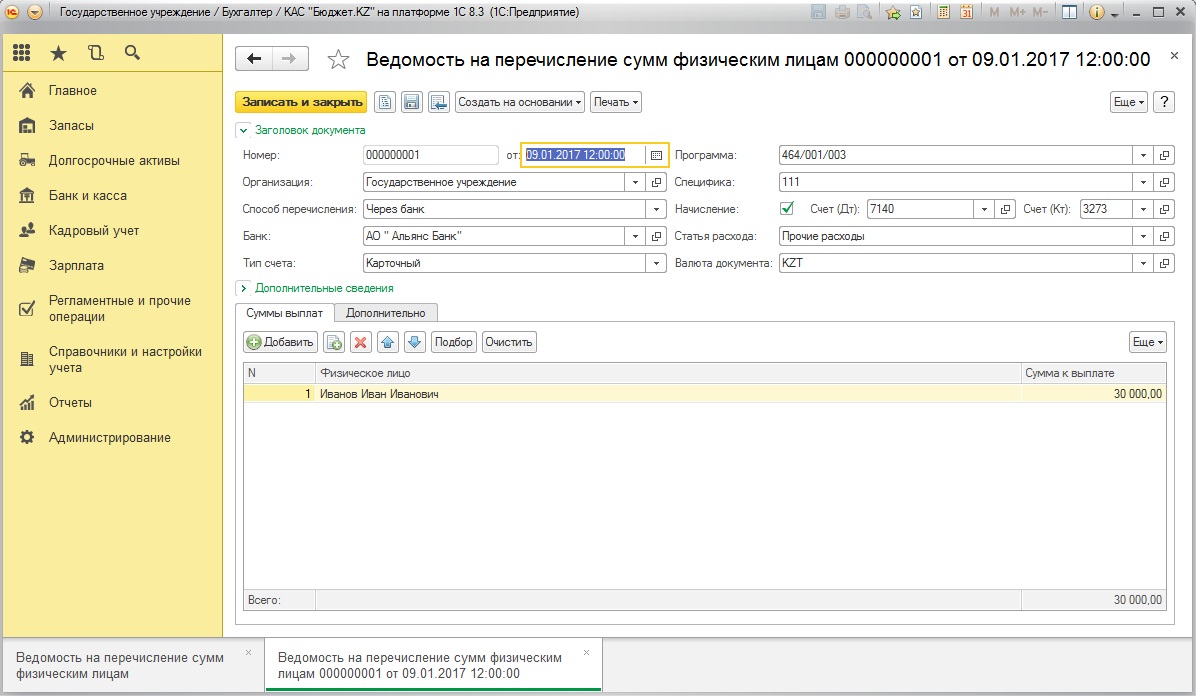Toggle window panel layout icon
The height and width of the screenshot is (696, 1196).
(1069, 12)
